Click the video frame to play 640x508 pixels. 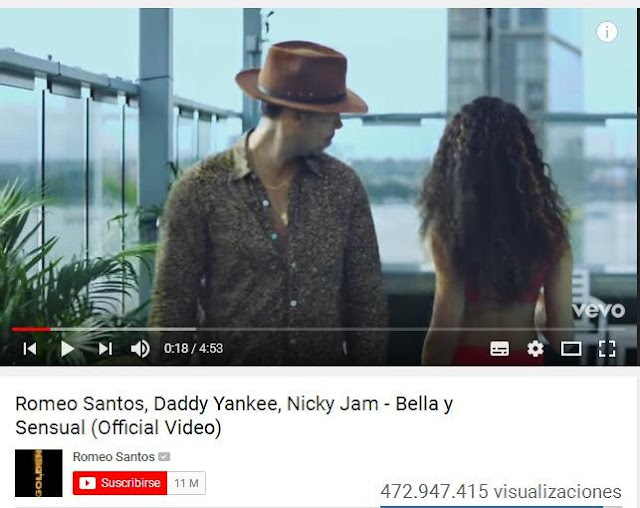[x=318, y=171]
